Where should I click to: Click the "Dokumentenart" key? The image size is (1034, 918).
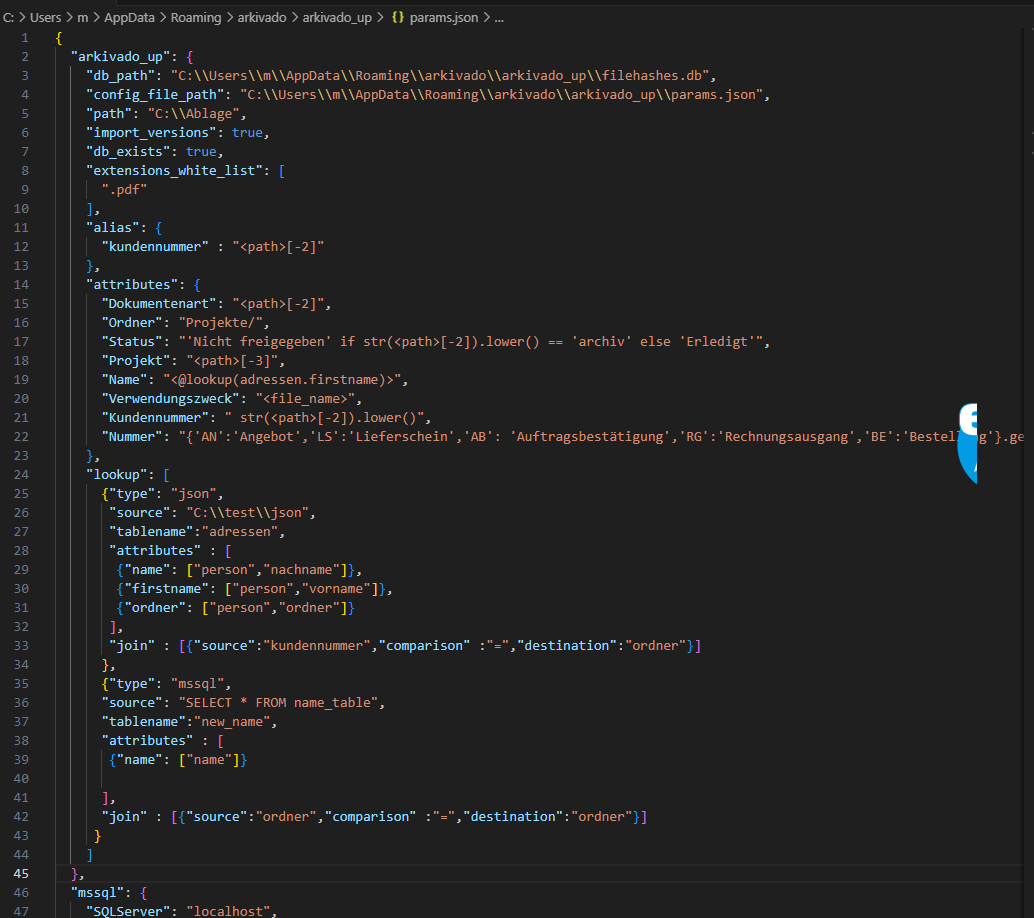(159, 304)
